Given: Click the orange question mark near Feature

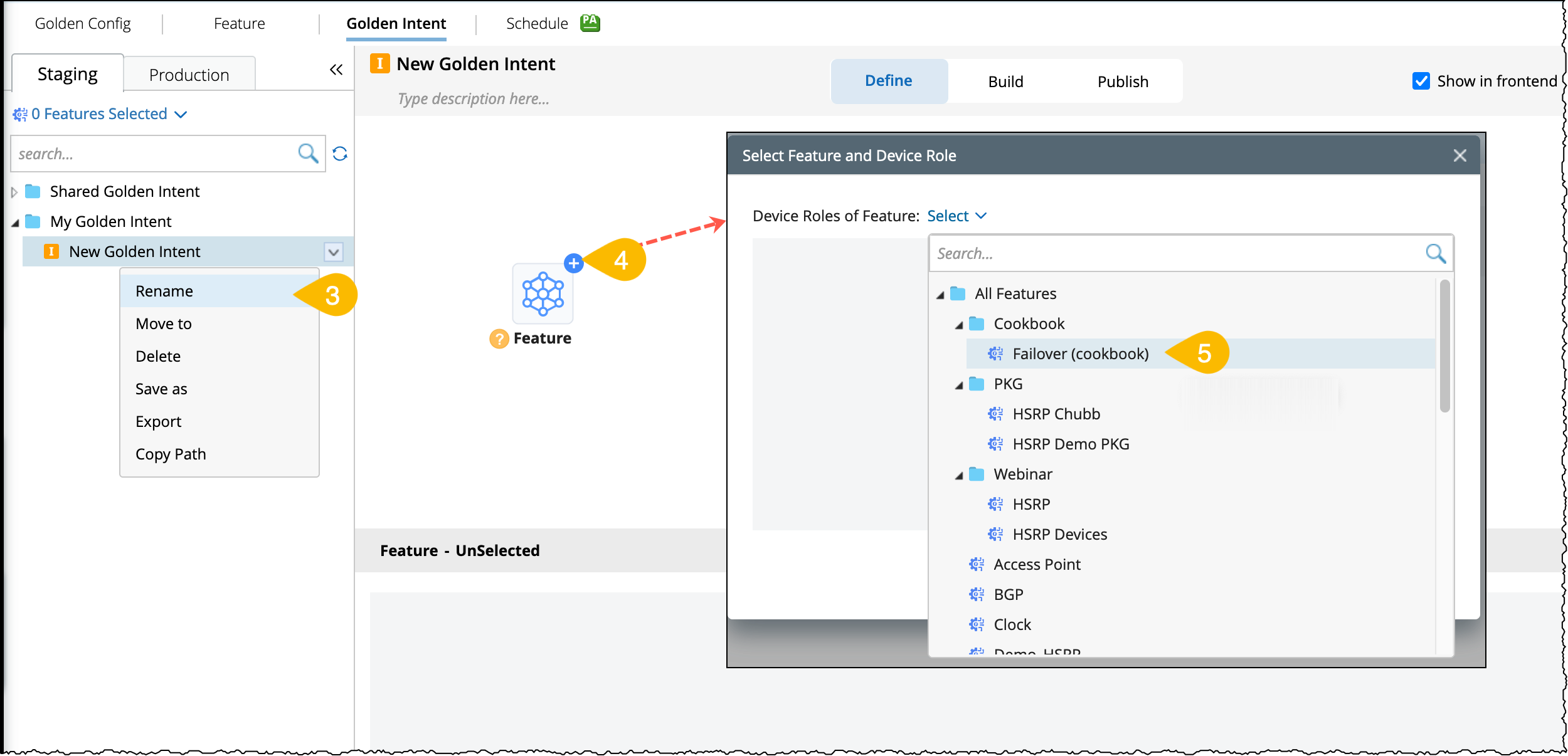Looking at the screenshot, I should [x=499, y=339].
